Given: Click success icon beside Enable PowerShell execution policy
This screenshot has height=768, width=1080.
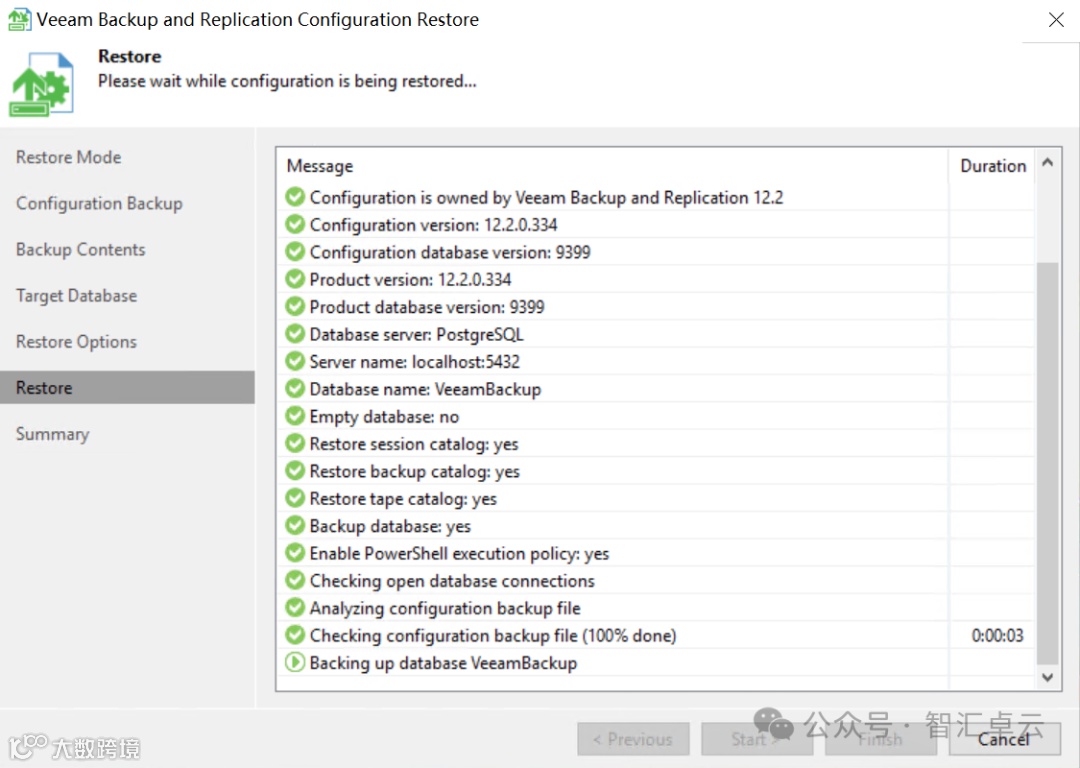Looking at the screenshot, I should click(x=295, y=553).
